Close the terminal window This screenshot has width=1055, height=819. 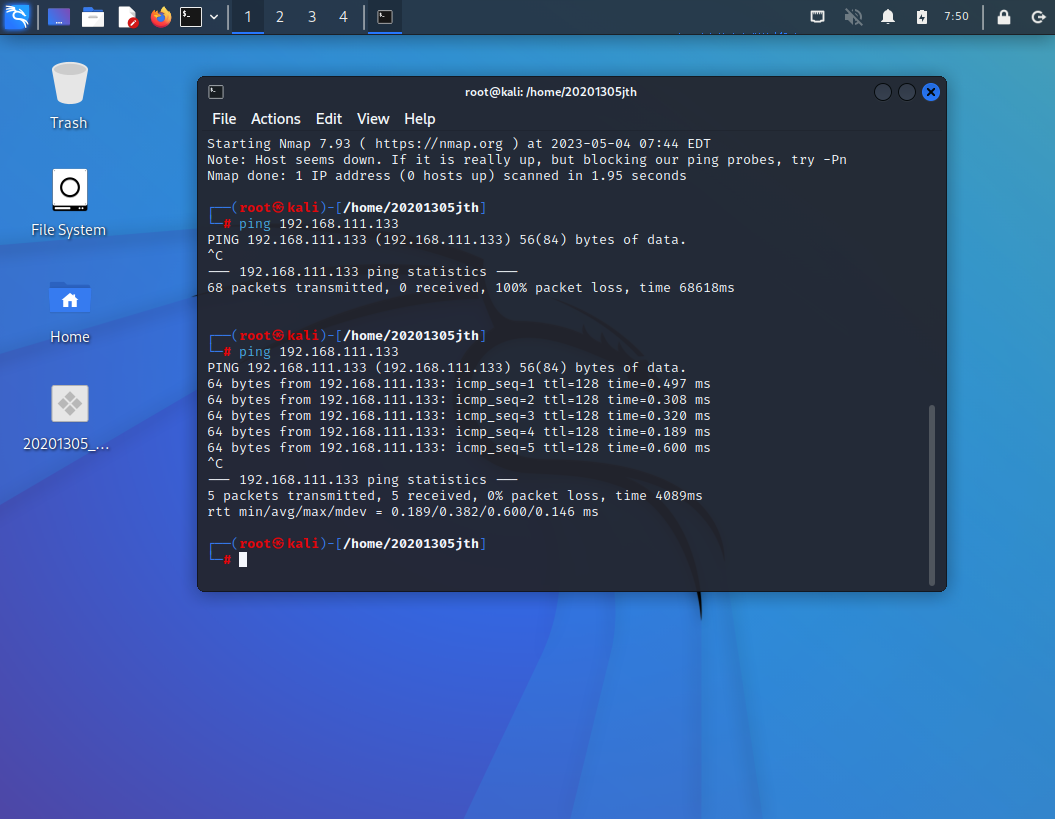[x=931, y=92]
